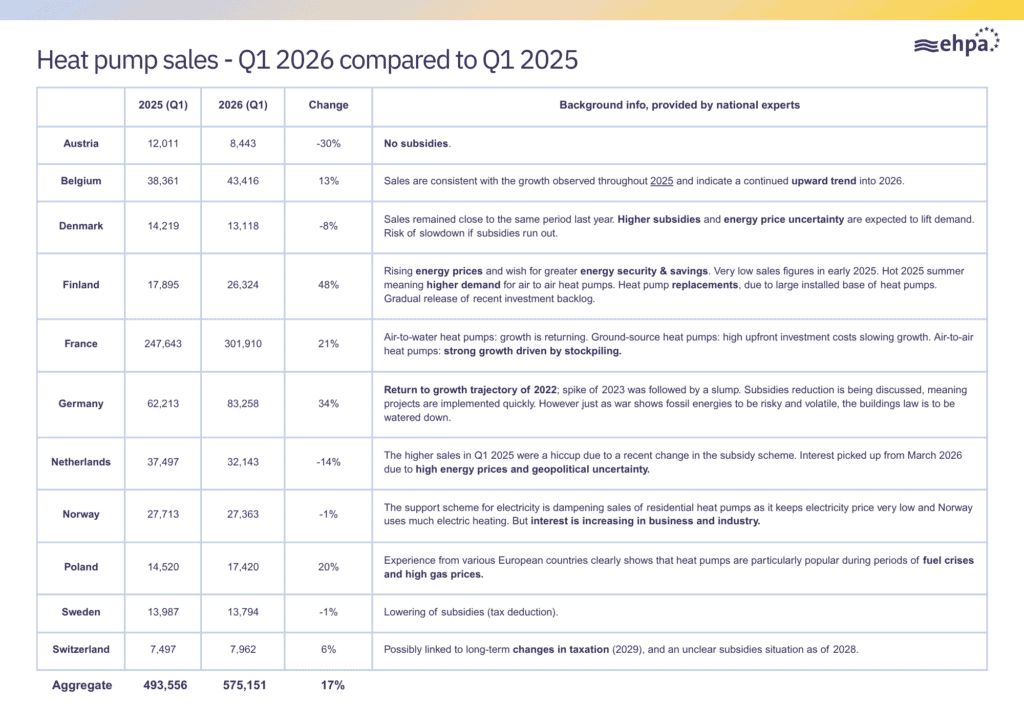
Task: Click Germany's 34% change cell
Action: [328, 403]
